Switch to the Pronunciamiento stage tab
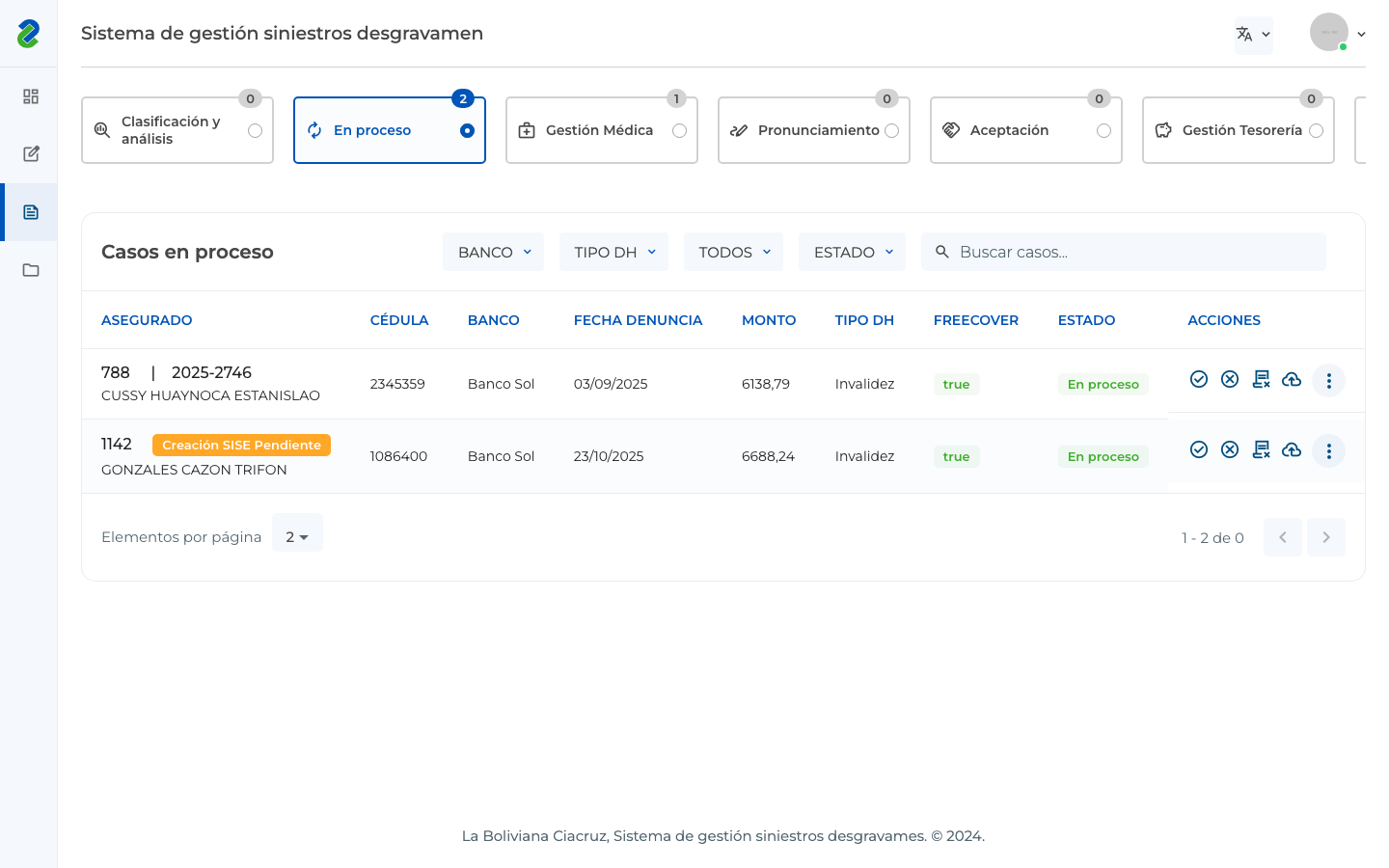 814,130
